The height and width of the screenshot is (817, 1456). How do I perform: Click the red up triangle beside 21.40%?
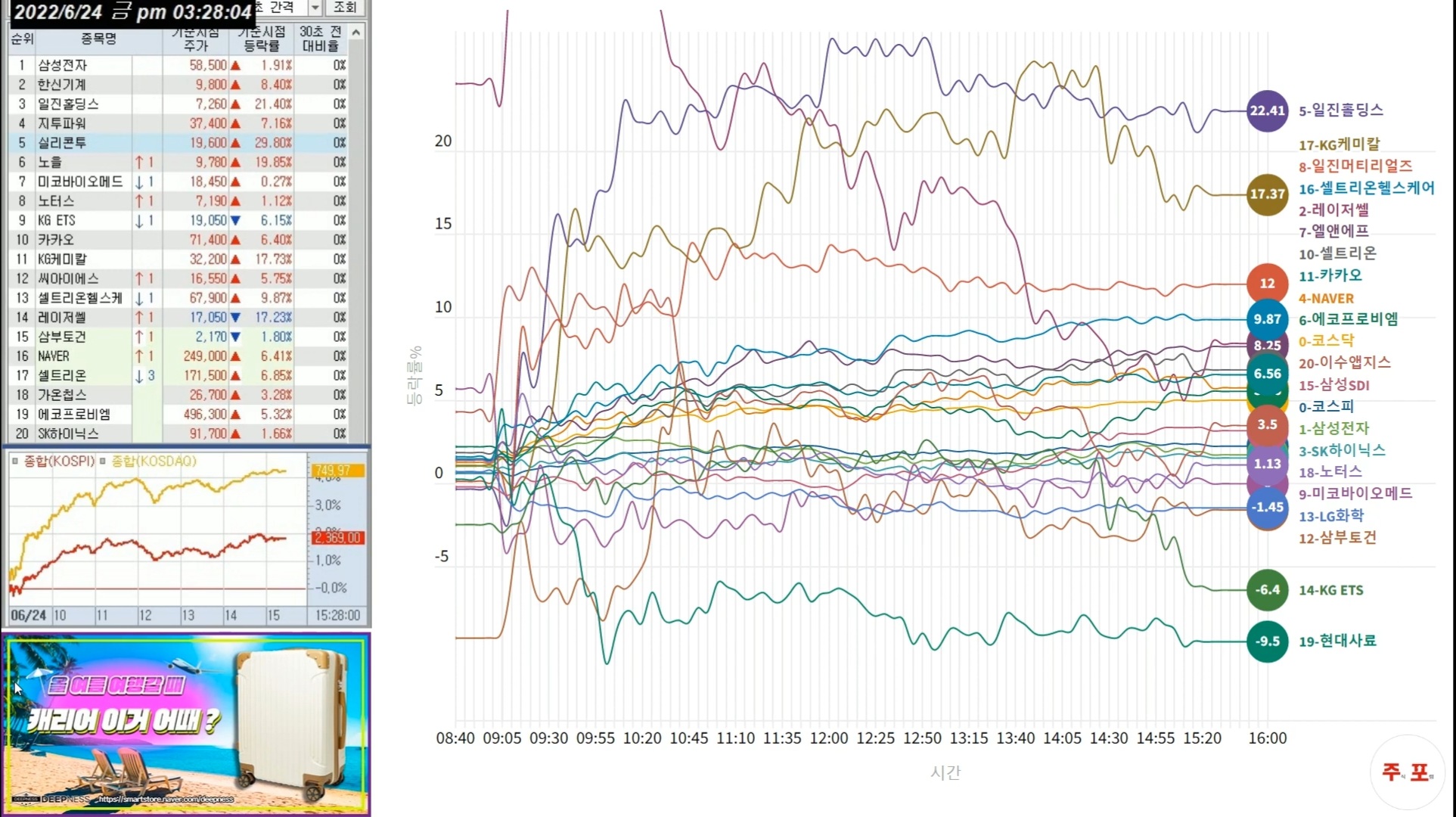click(x=235, y=104)
